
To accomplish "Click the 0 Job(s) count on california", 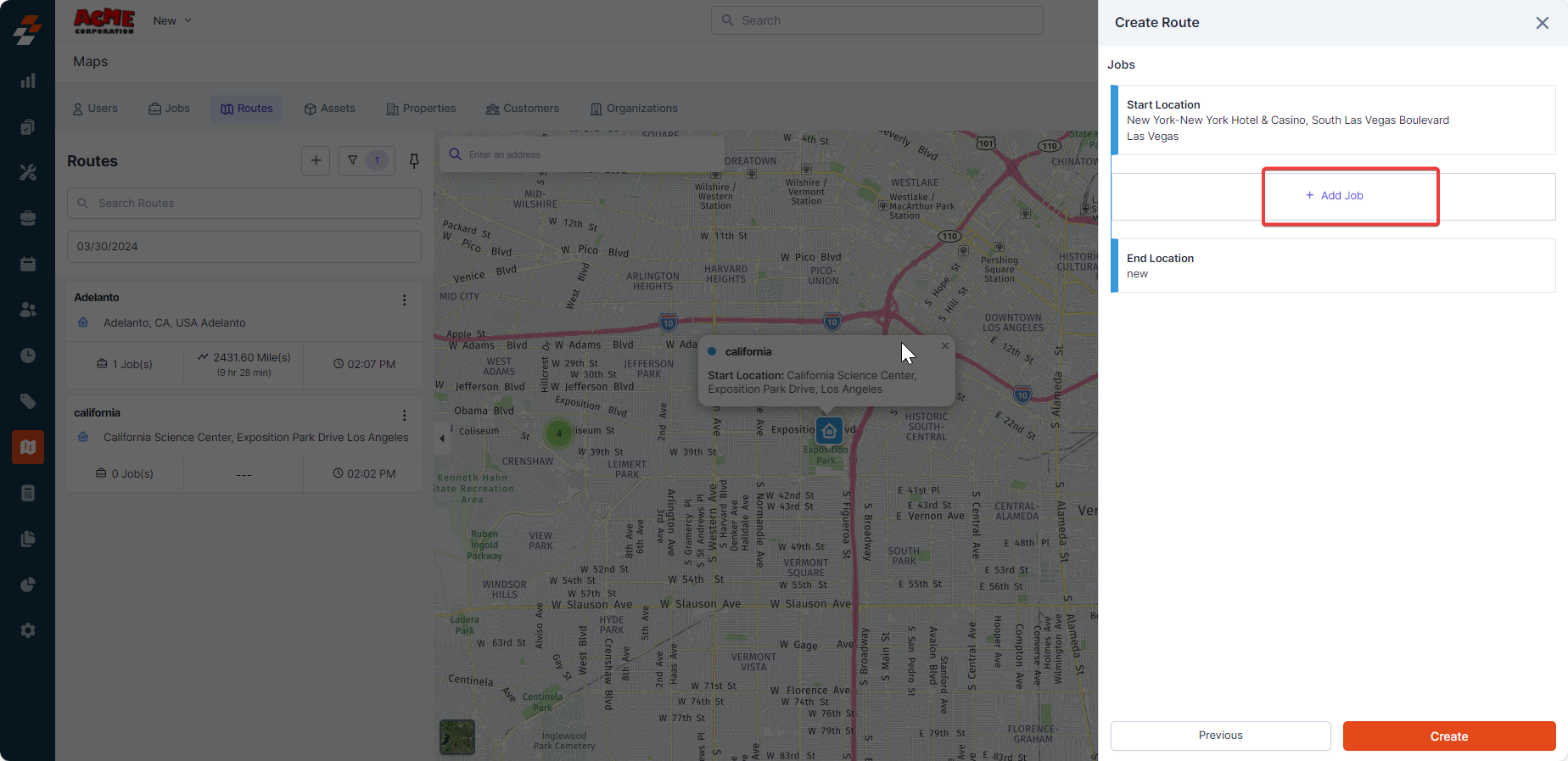I will (125, 473).
